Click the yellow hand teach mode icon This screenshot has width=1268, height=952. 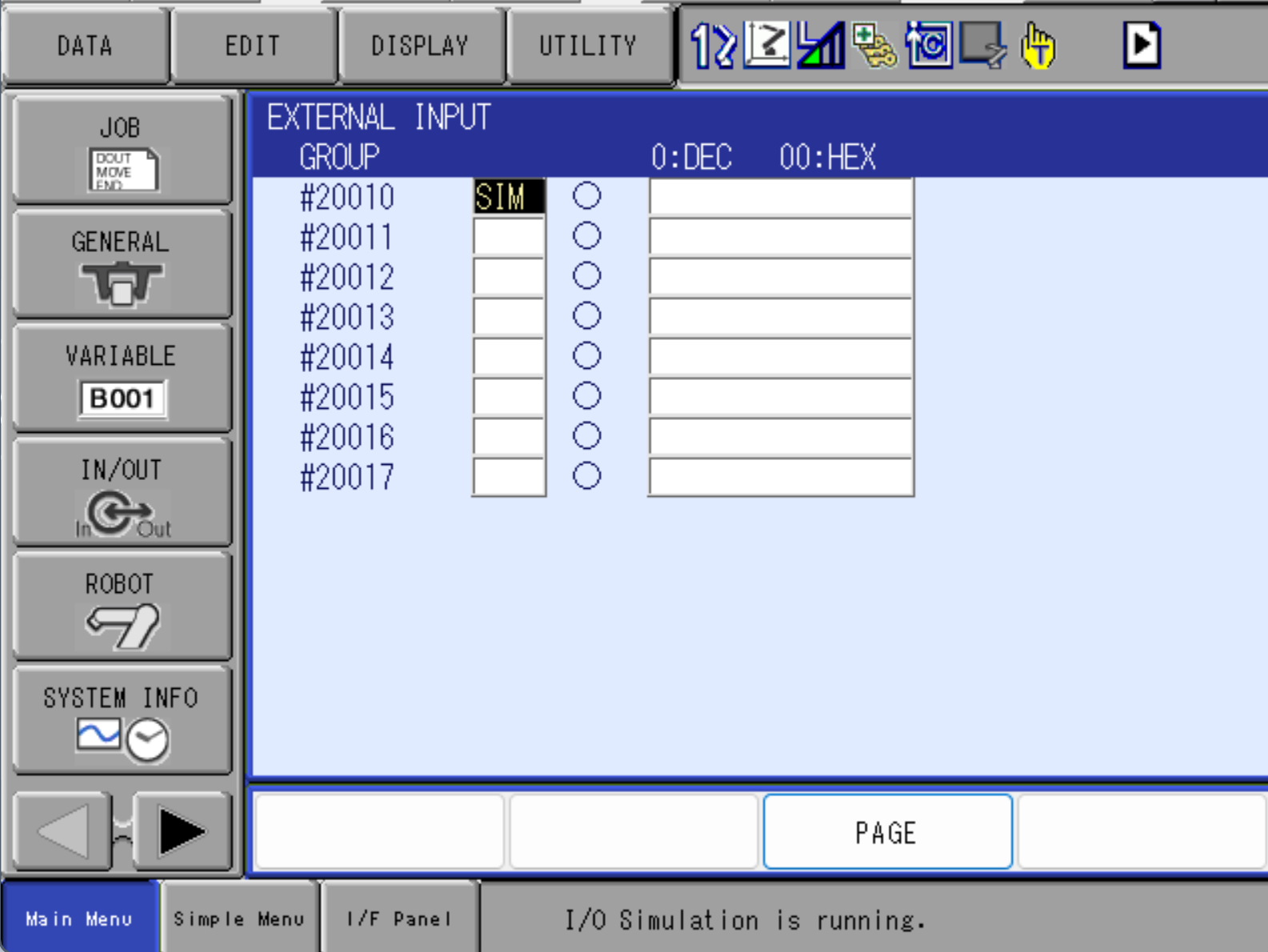[1038, 45]
